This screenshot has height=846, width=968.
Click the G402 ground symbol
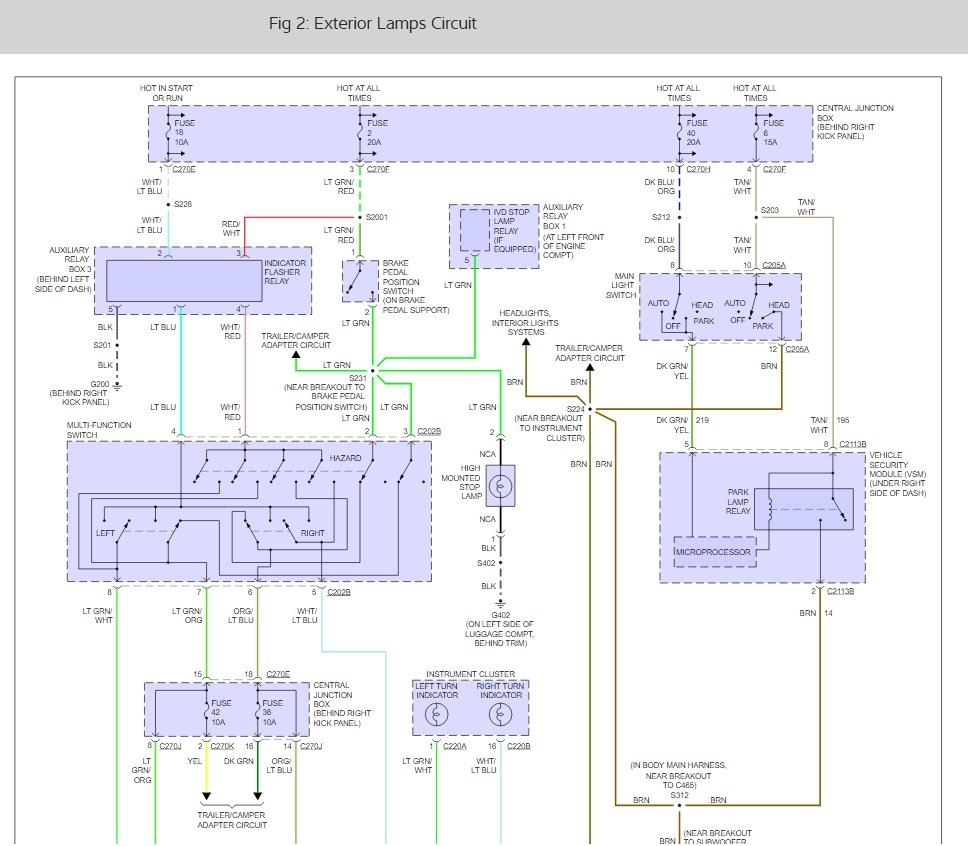pos(501,603)
